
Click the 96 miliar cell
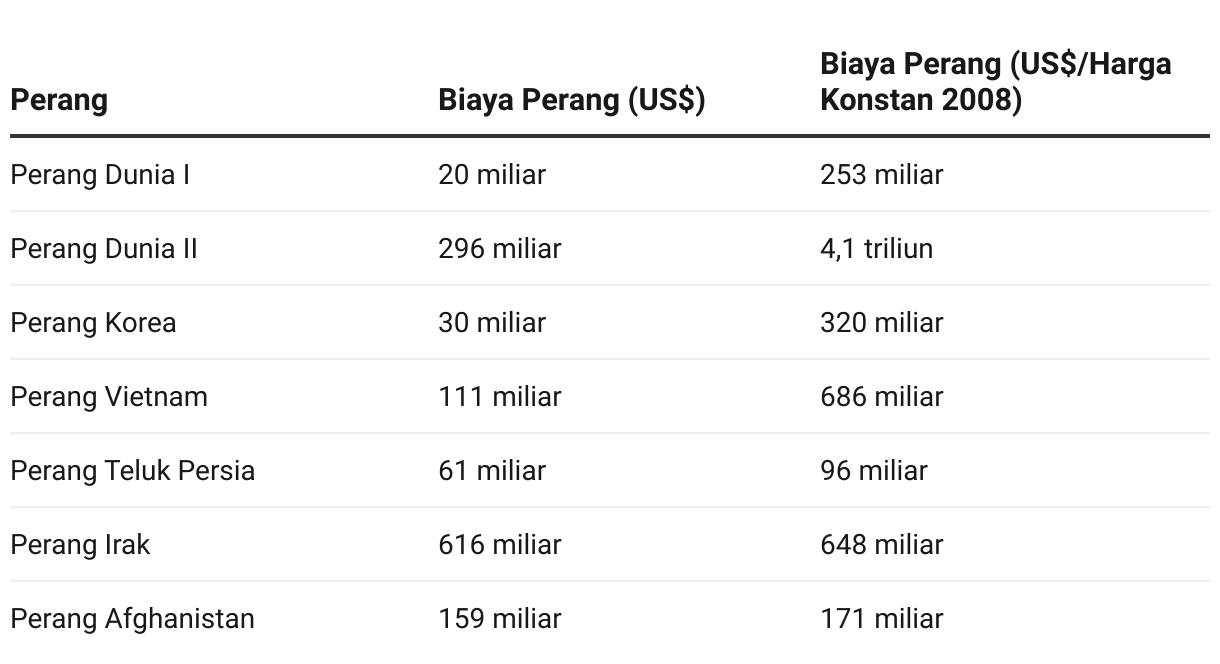tap(874, 471)
